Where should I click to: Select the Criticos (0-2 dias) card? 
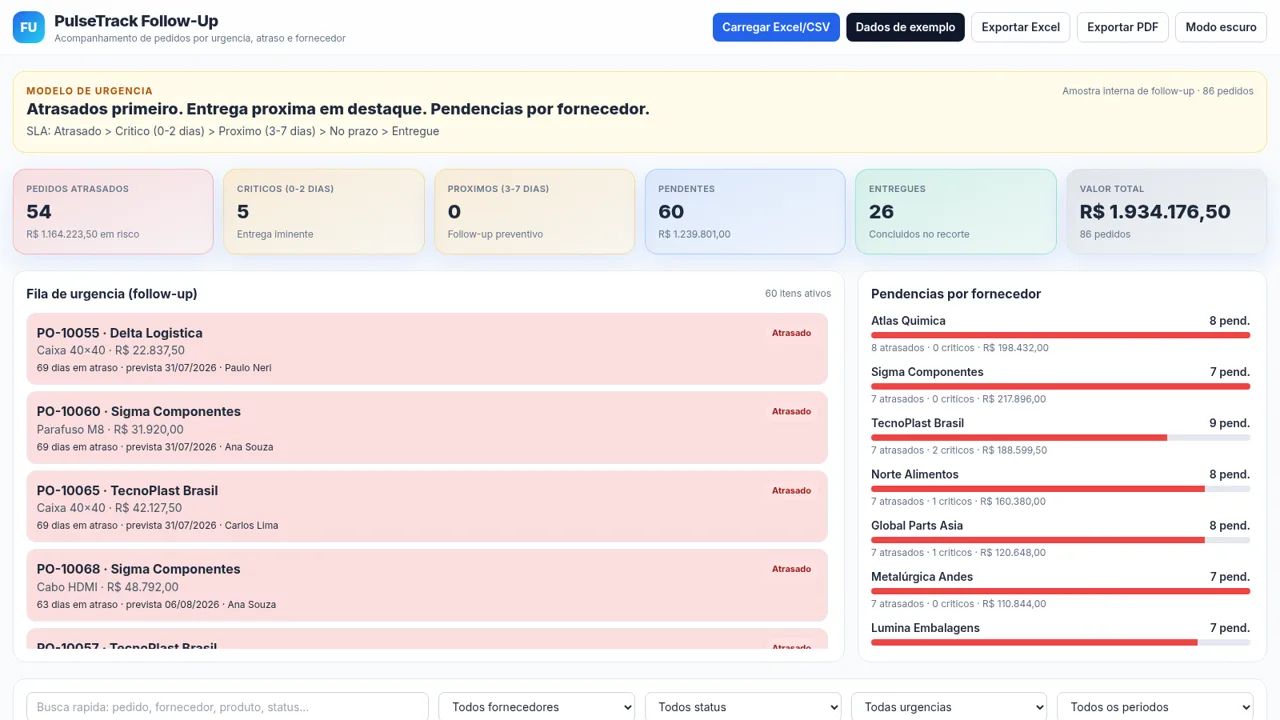click(x=324, y=212)
